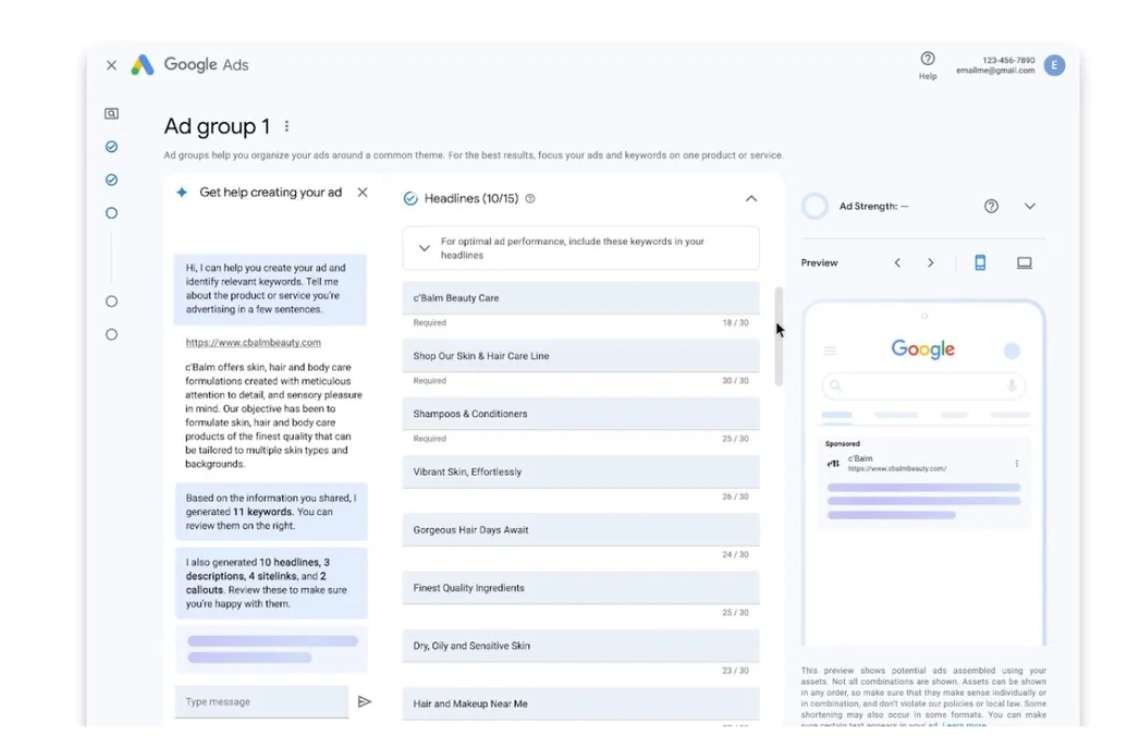Select the fourth step circle in sidebar
Image resolution: width=1135 pixels, height=745 pixels.
pos(111,302)
